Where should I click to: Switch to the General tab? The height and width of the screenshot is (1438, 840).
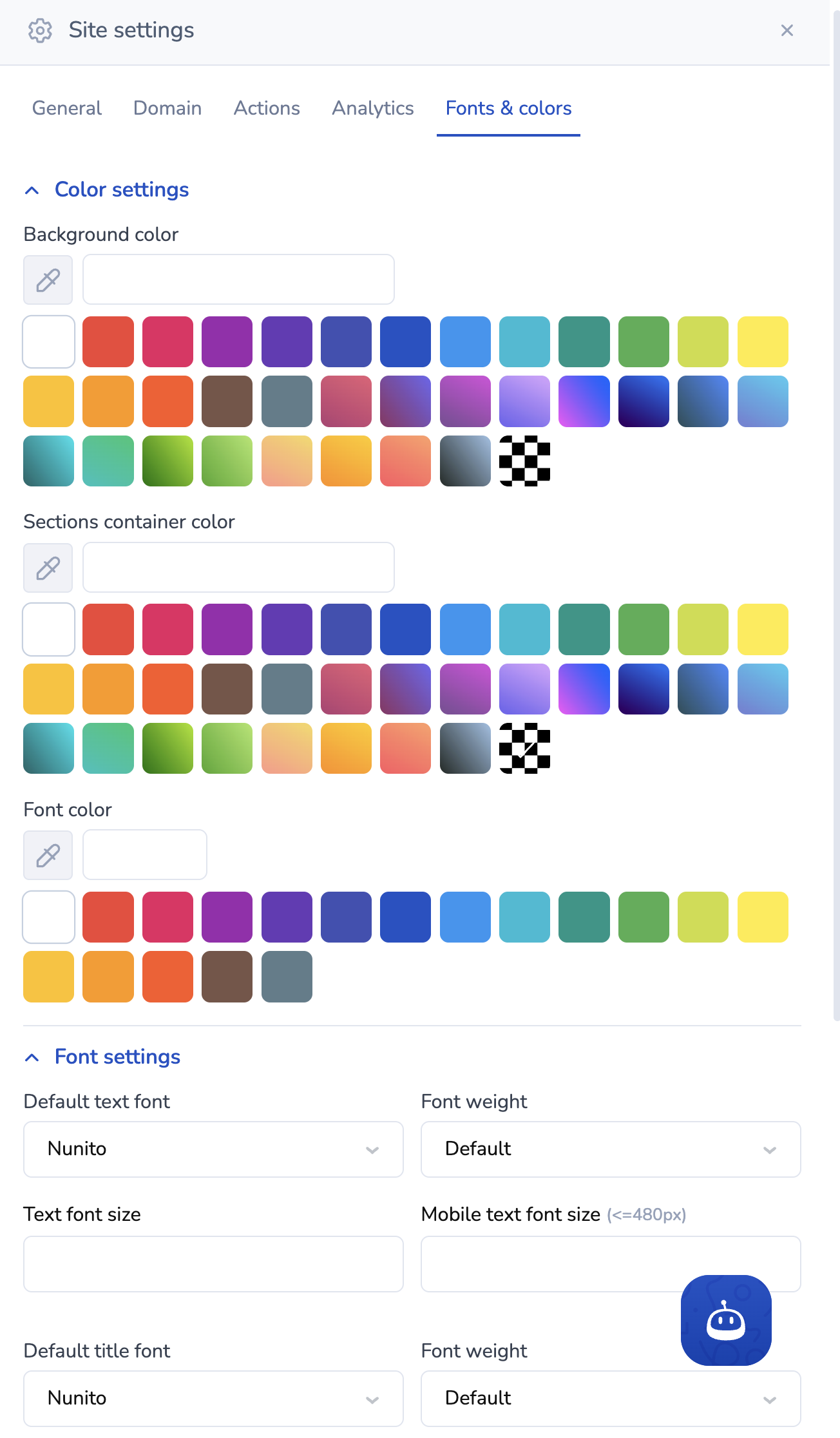[x=67, y=108]
